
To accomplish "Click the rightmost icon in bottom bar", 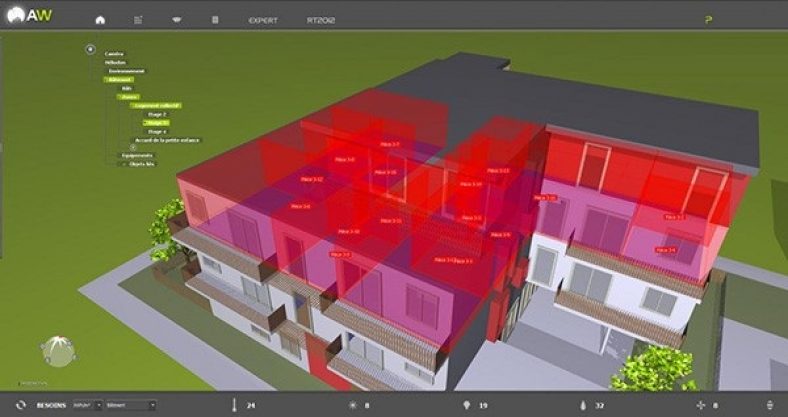I will (769, 405).
